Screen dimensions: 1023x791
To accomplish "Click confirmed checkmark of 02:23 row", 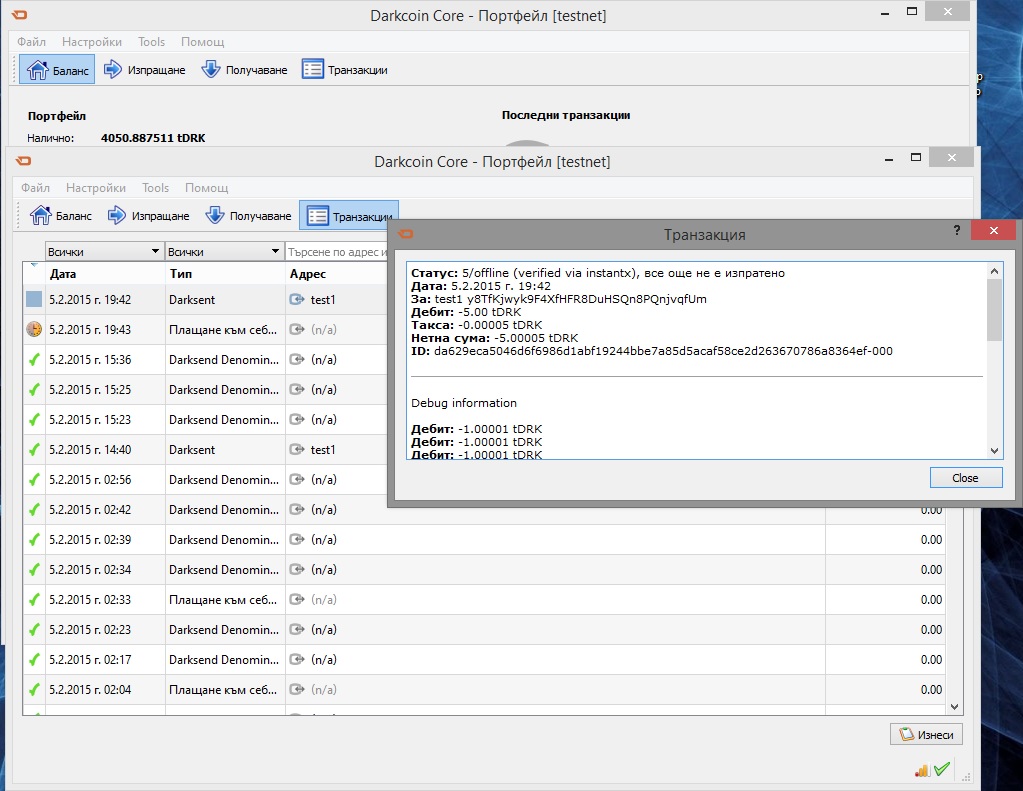I will [x=34, y=630].
